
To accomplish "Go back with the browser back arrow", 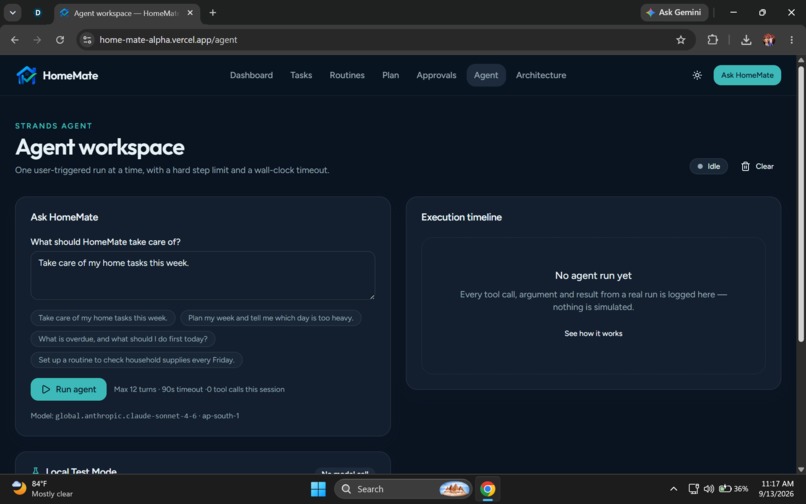I will pos(15,40).
